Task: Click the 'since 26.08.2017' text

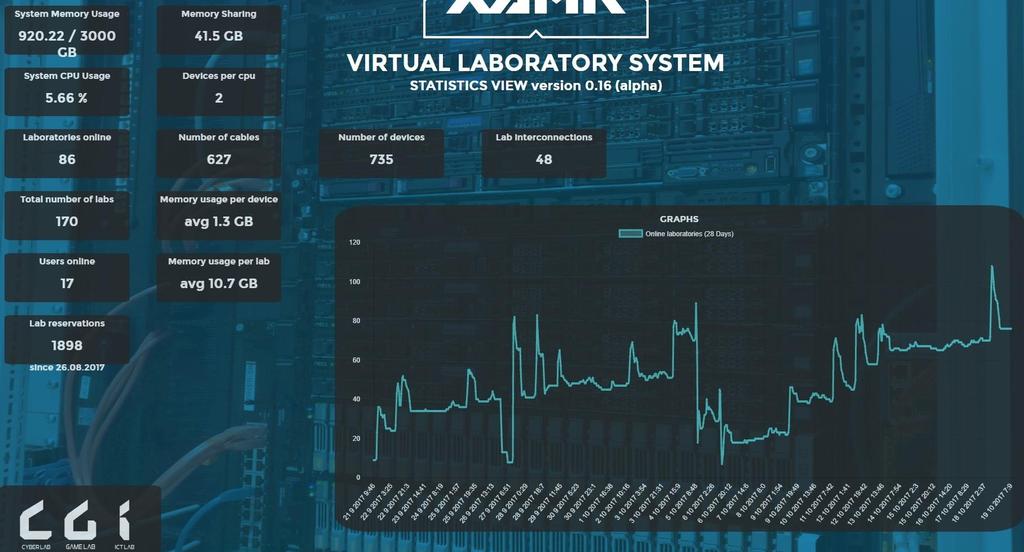Action: pos(67,368)
